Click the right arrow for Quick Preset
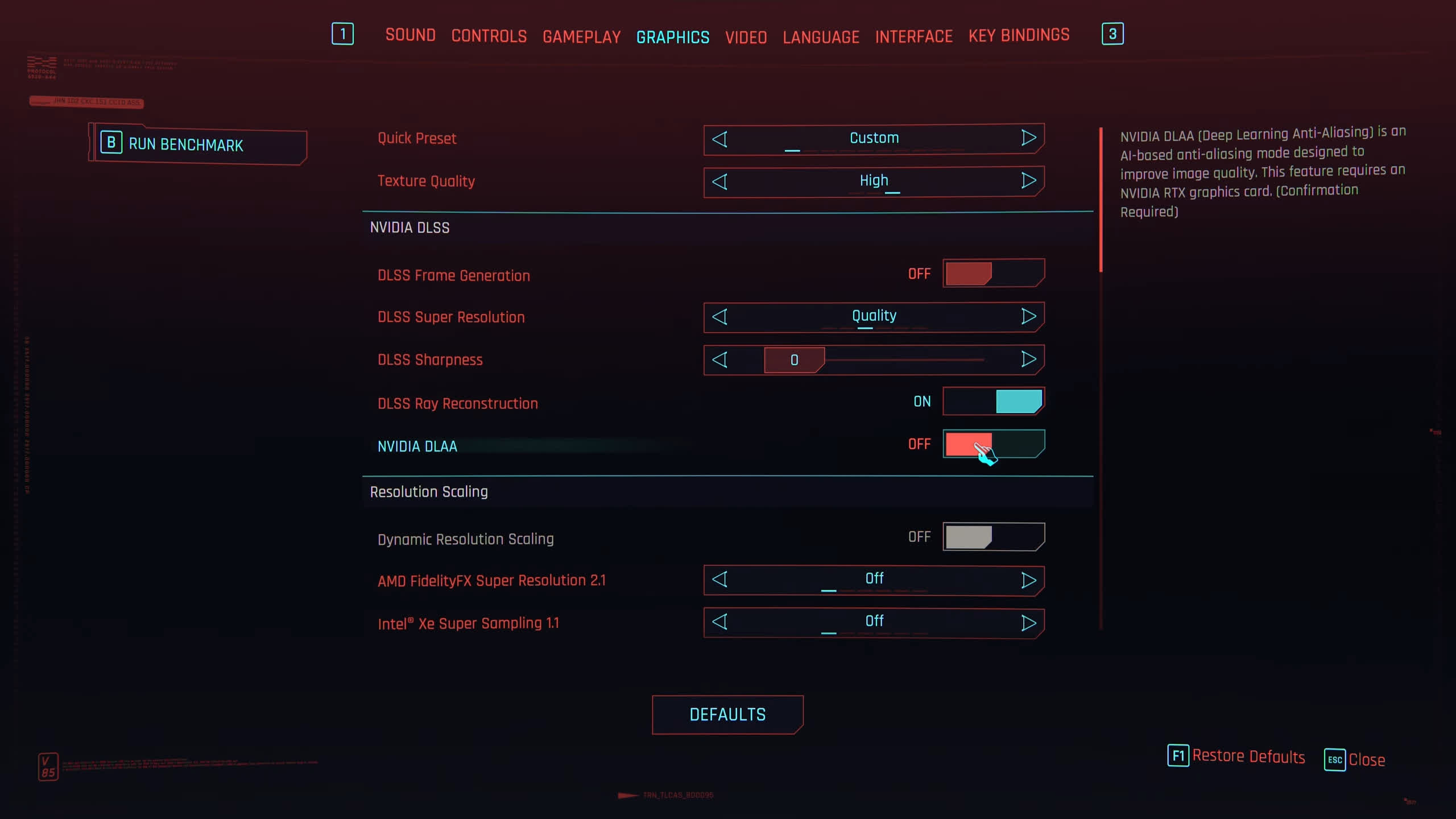Screen dimensions: 1456x819 [x=1028, y=138]
